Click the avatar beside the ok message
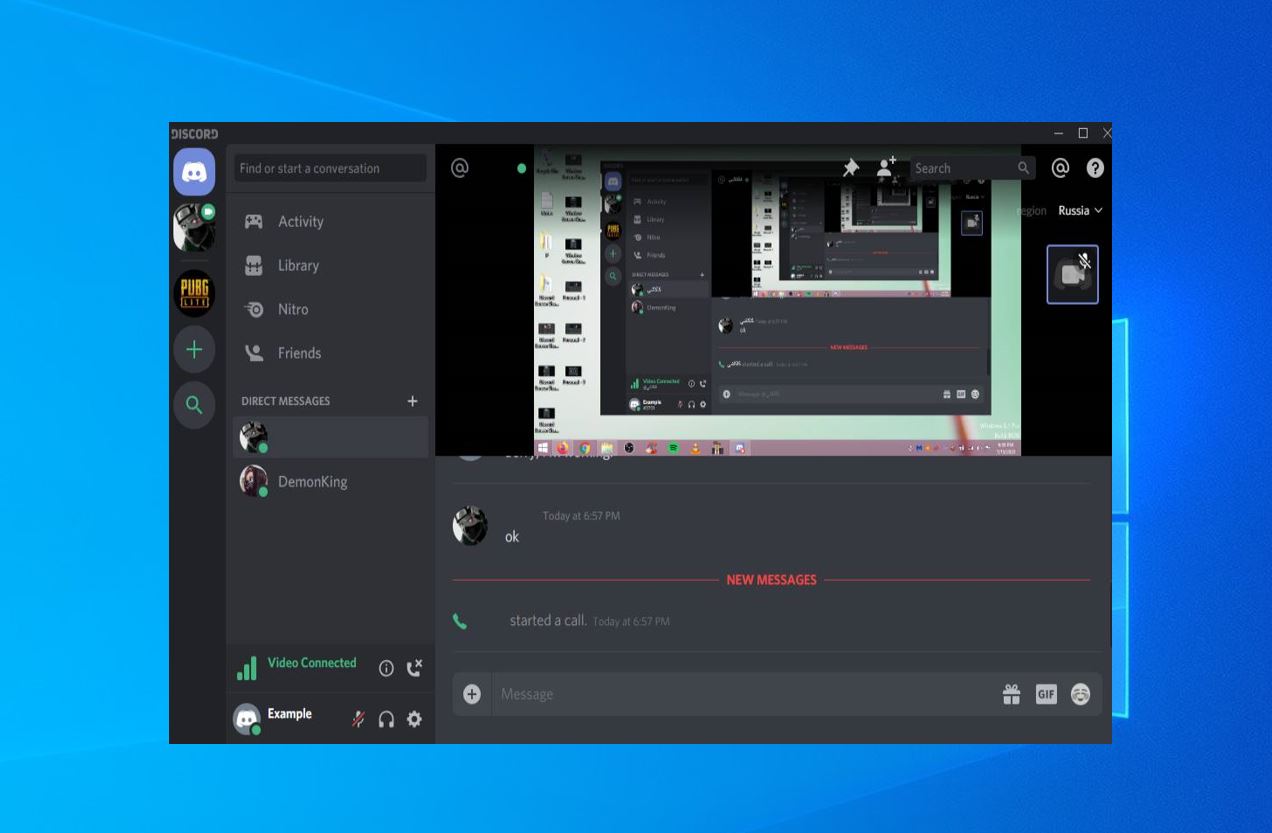 point(470,526)
